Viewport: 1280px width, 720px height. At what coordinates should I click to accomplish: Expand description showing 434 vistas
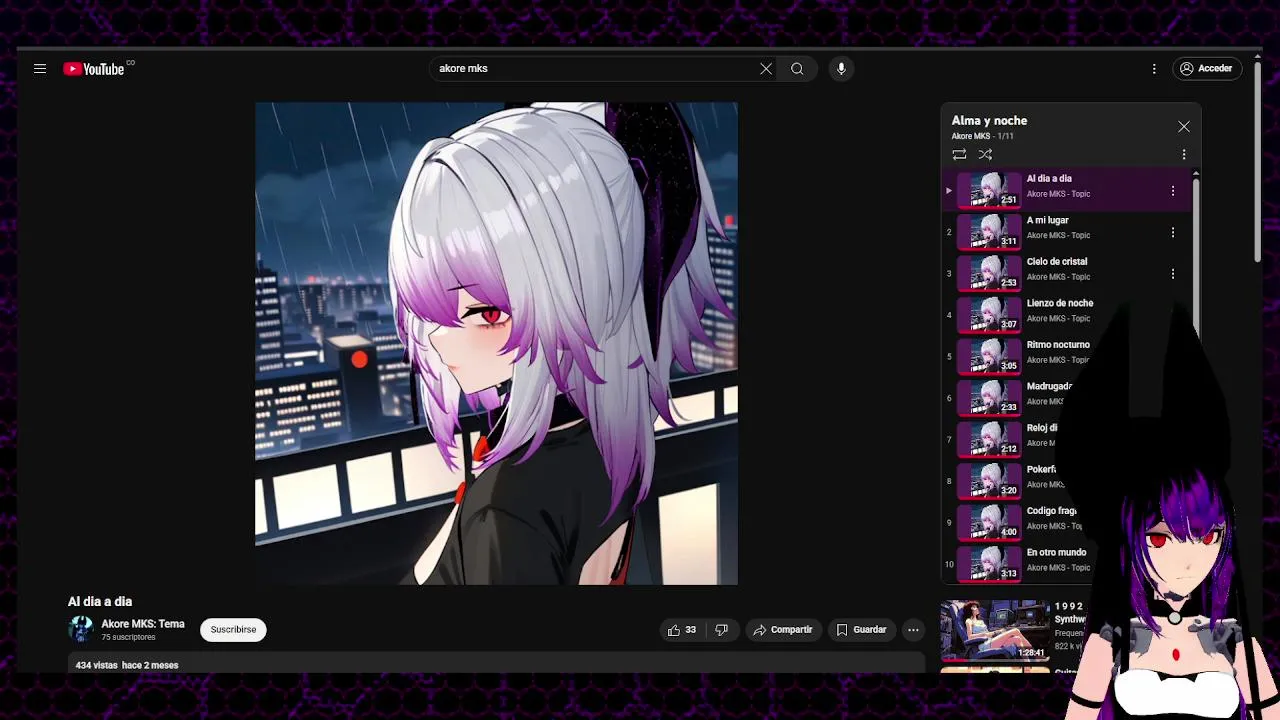496,664
